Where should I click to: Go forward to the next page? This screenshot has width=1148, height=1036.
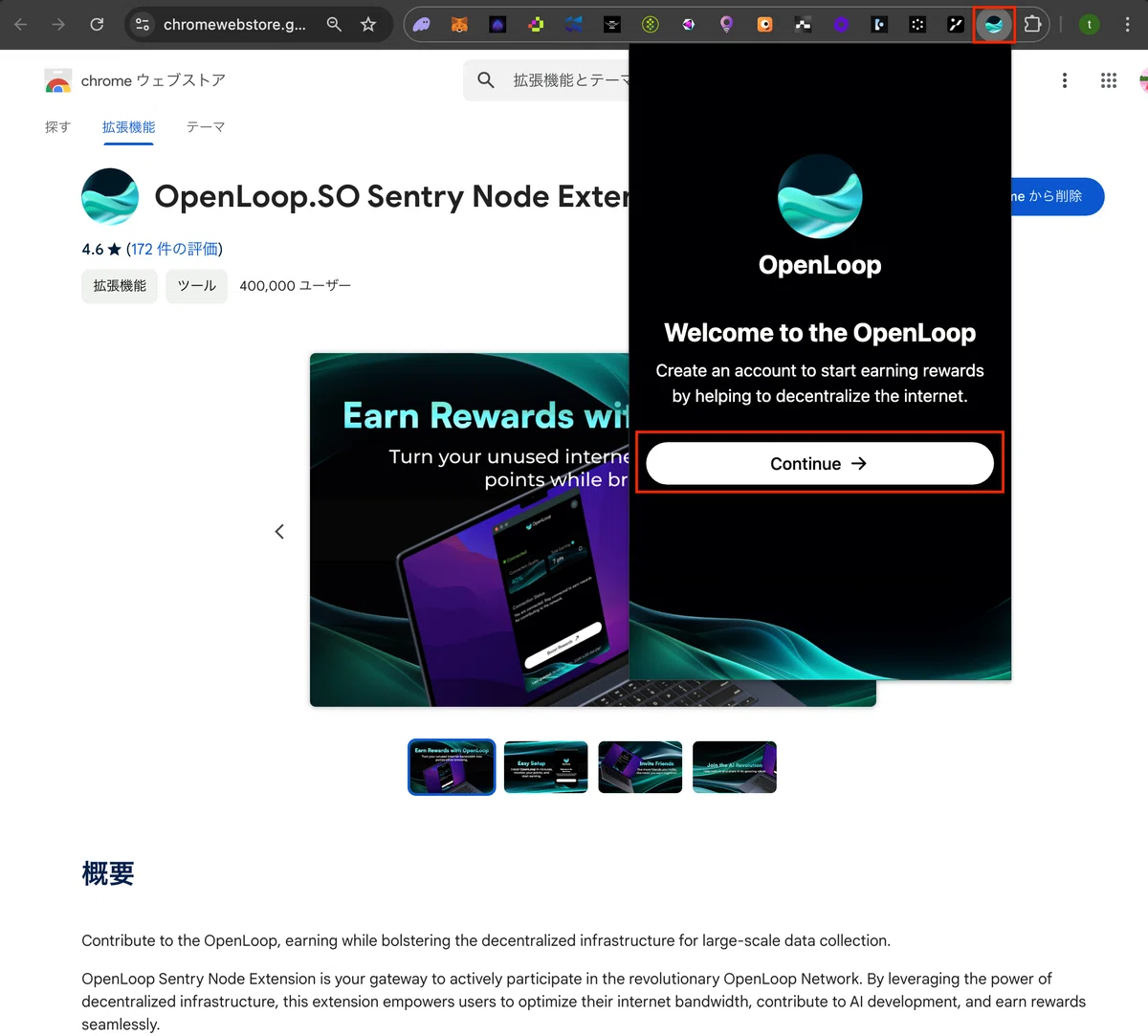pos(58,25)
